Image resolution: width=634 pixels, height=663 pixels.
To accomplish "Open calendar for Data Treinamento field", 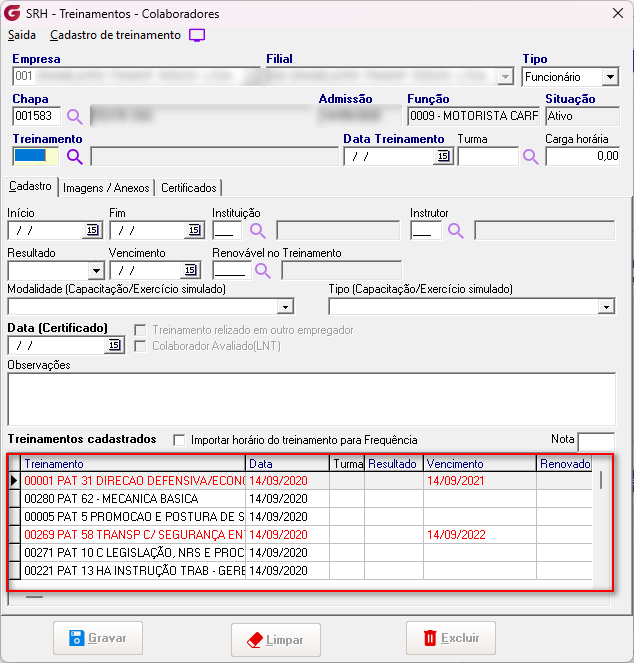I will tap(443, 156).
